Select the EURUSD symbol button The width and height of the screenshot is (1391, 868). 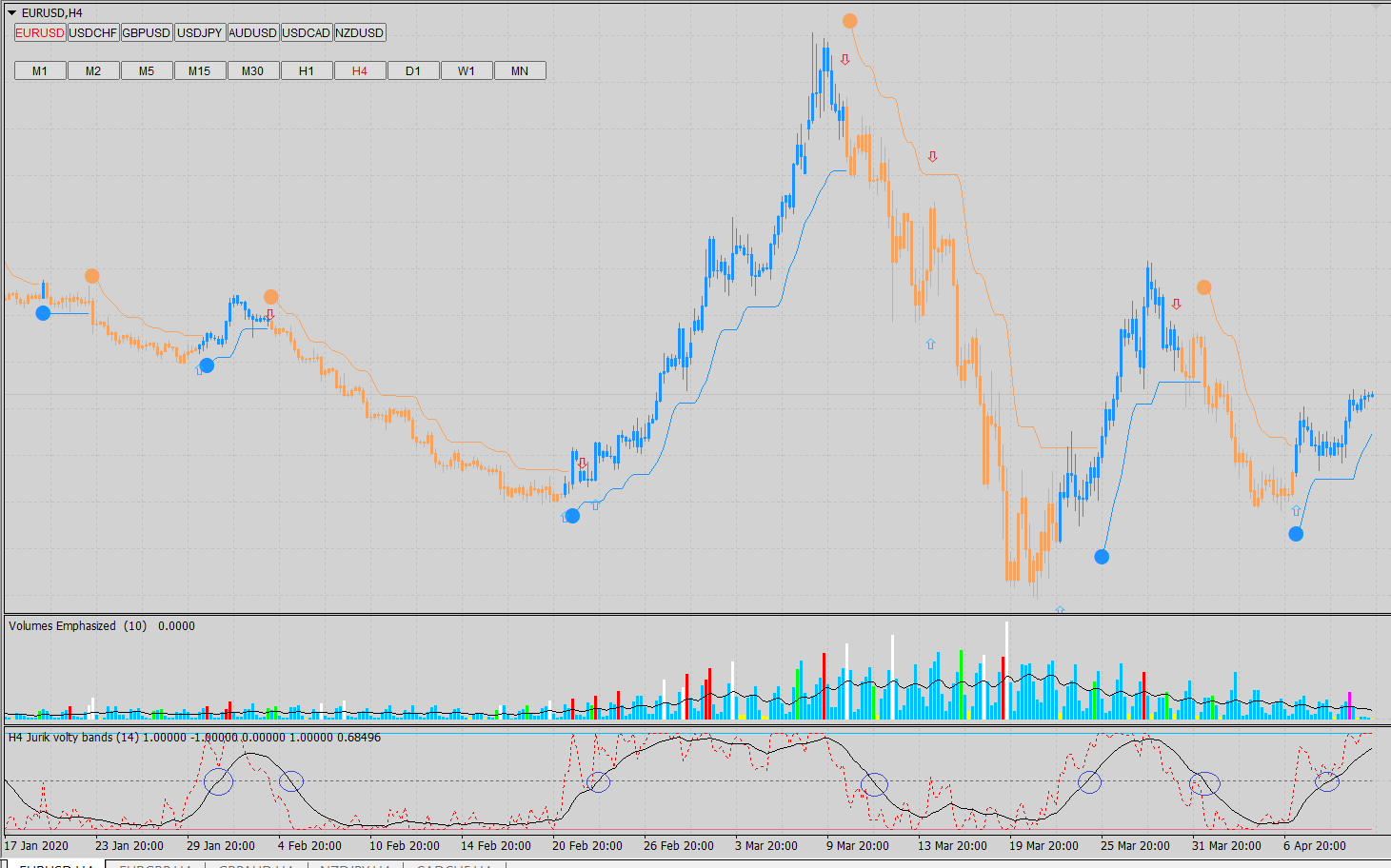[40, 32]
